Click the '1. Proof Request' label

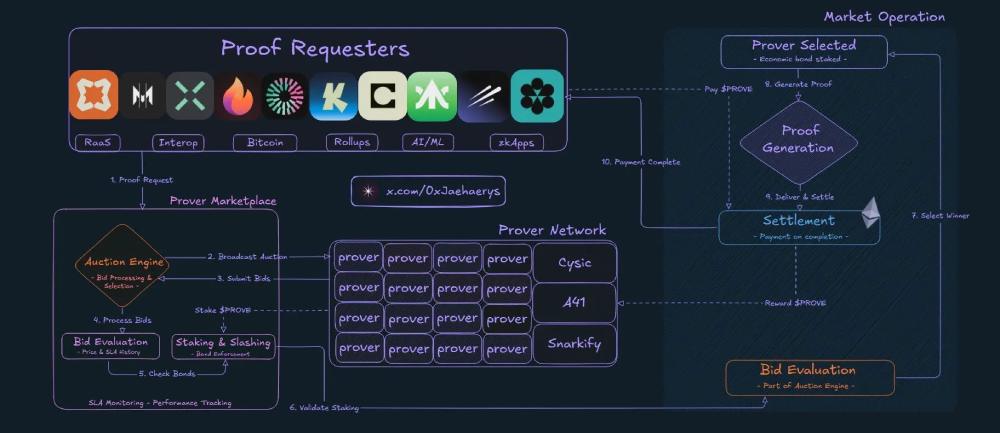click(142, 180)
